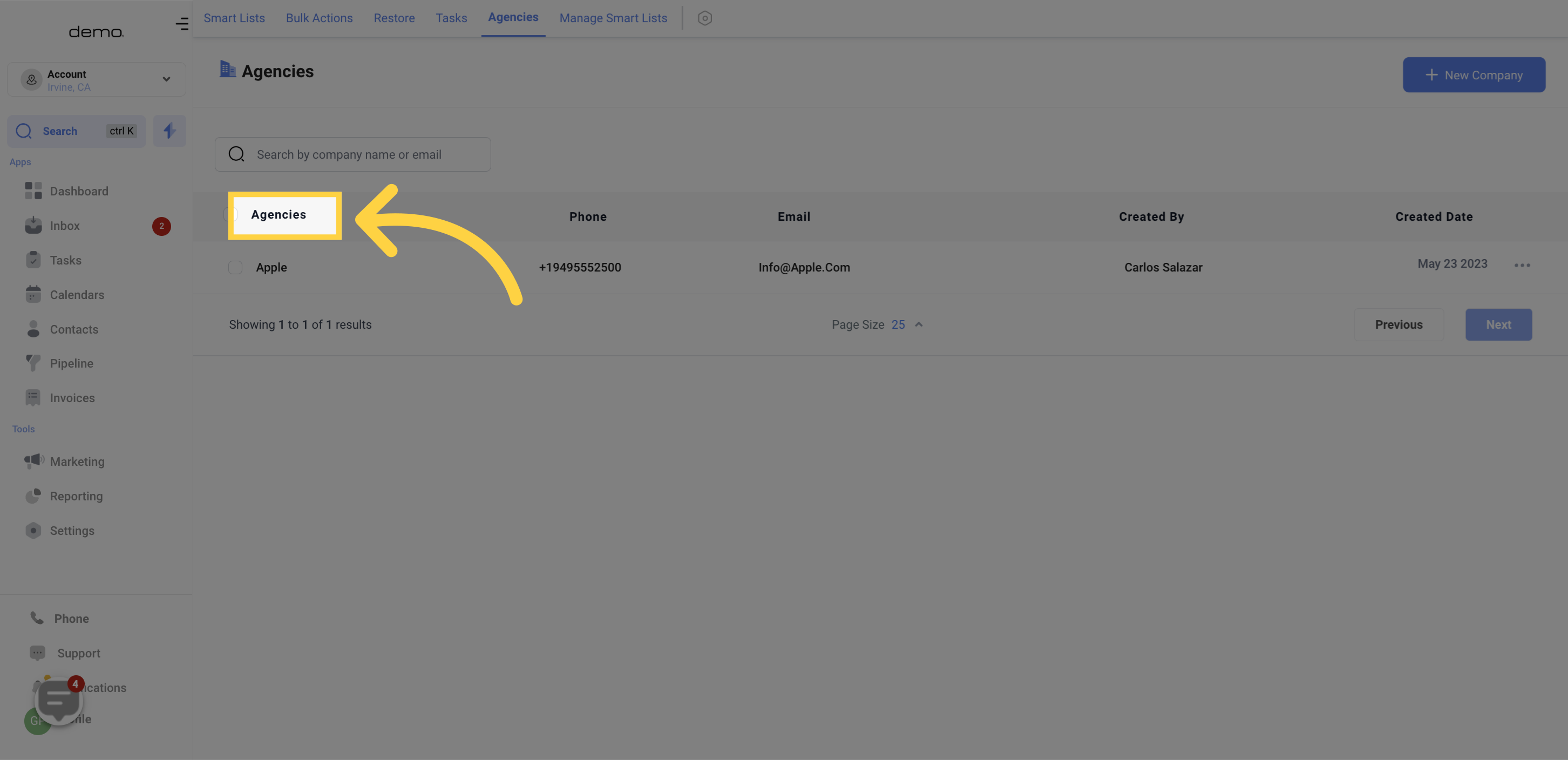Click the Previous page button
Screen dimensions: 1568x760
(1398, 325)
